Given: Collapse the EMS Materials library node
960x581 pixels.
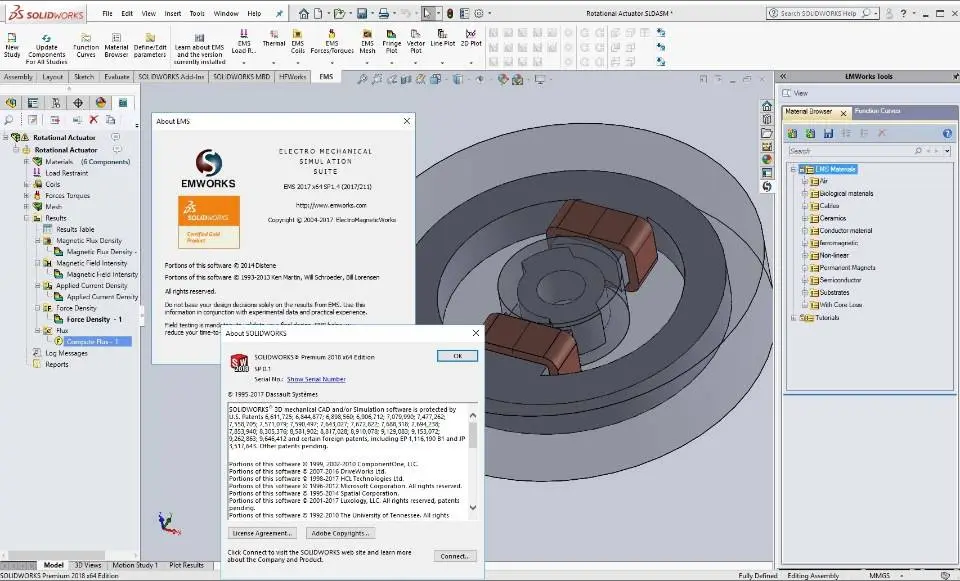Looking at the screenshot, I should [794, 169].
